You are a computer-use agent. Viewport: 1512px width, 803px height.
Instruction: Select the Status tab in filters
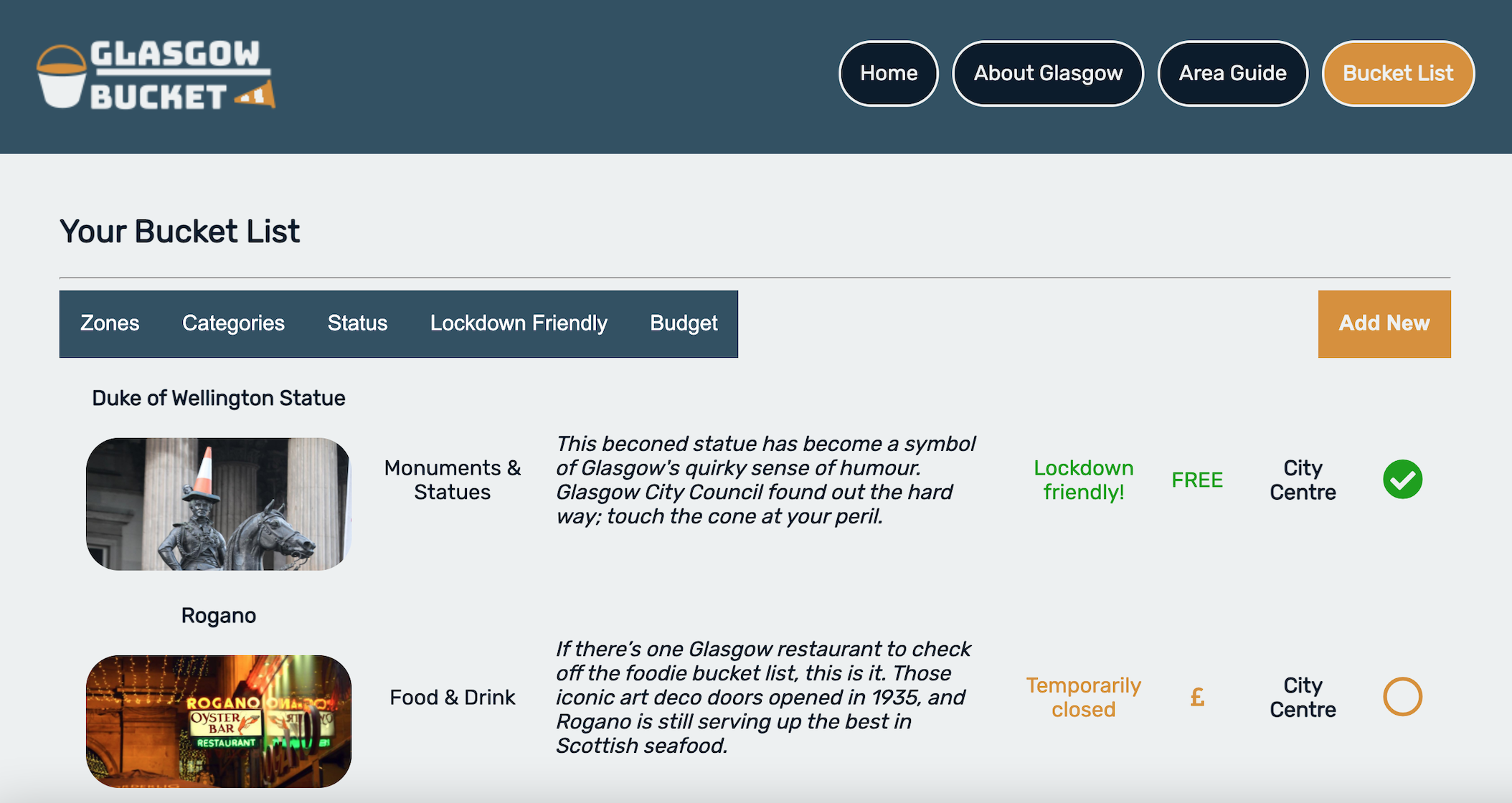(x=357, y=323)
